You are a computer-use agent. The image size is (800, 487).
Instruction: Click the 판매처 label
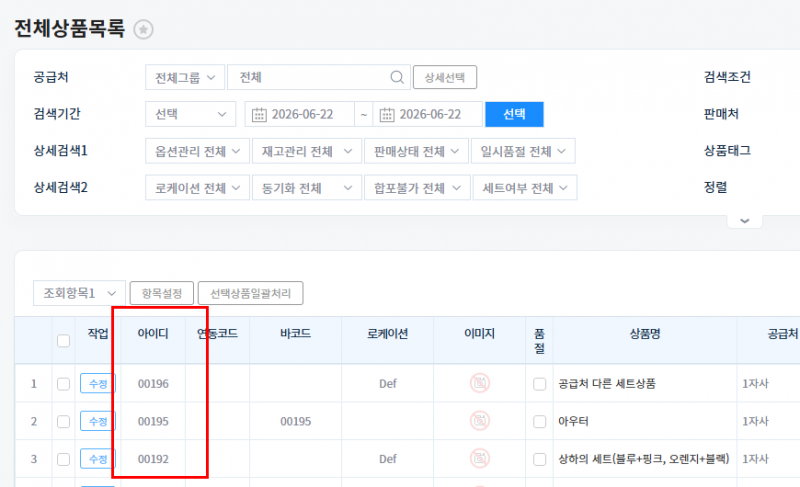tap(721, 114)
